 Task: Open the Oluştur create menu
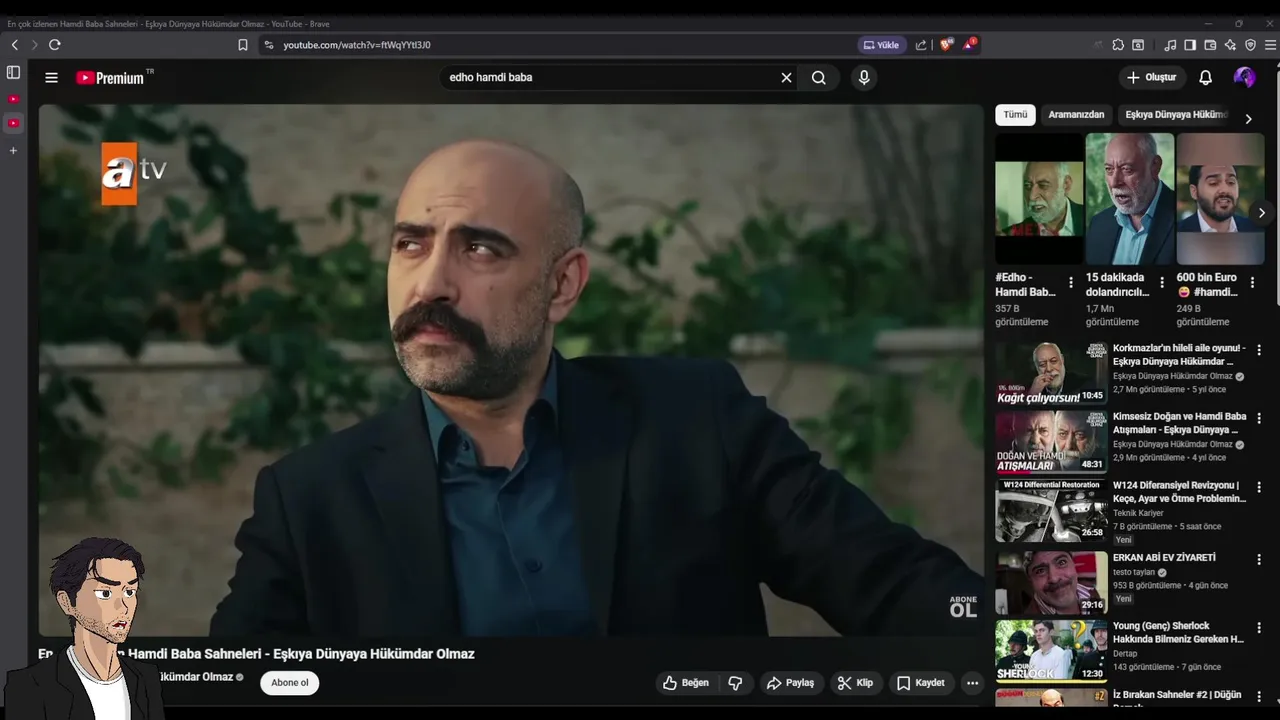pos(1151,77)
